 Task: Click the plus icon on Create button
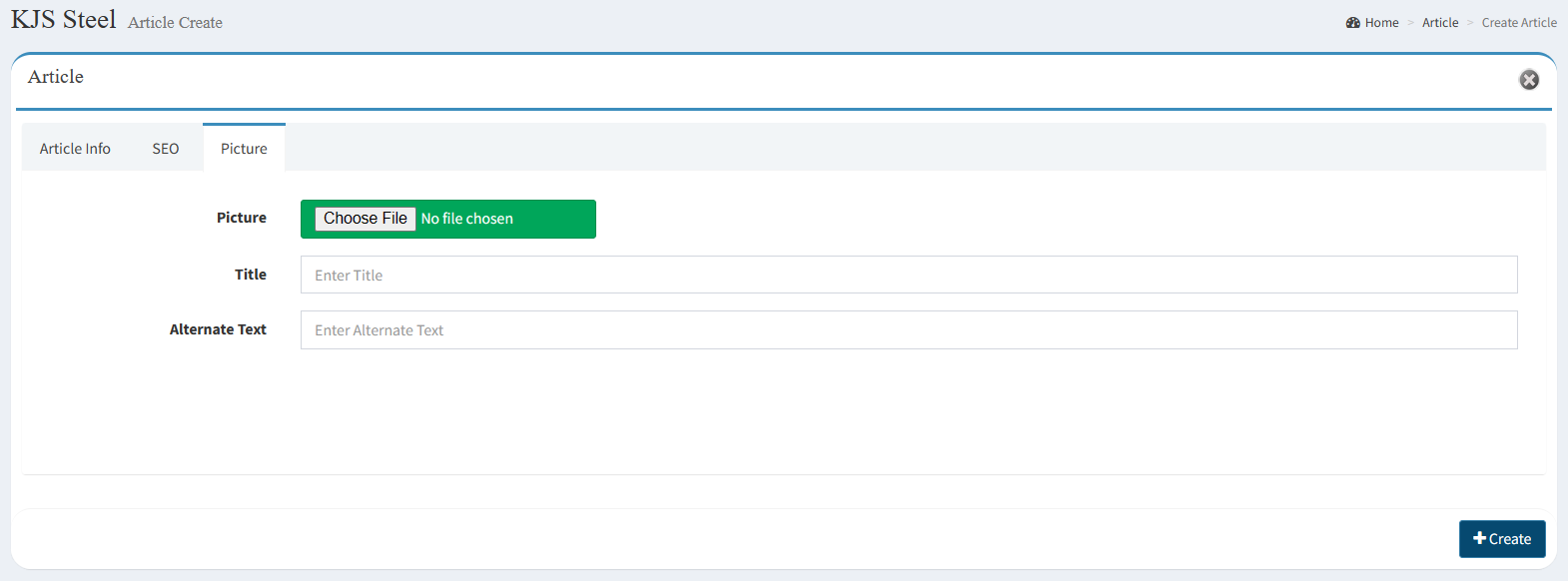[x=1480, y=538]
